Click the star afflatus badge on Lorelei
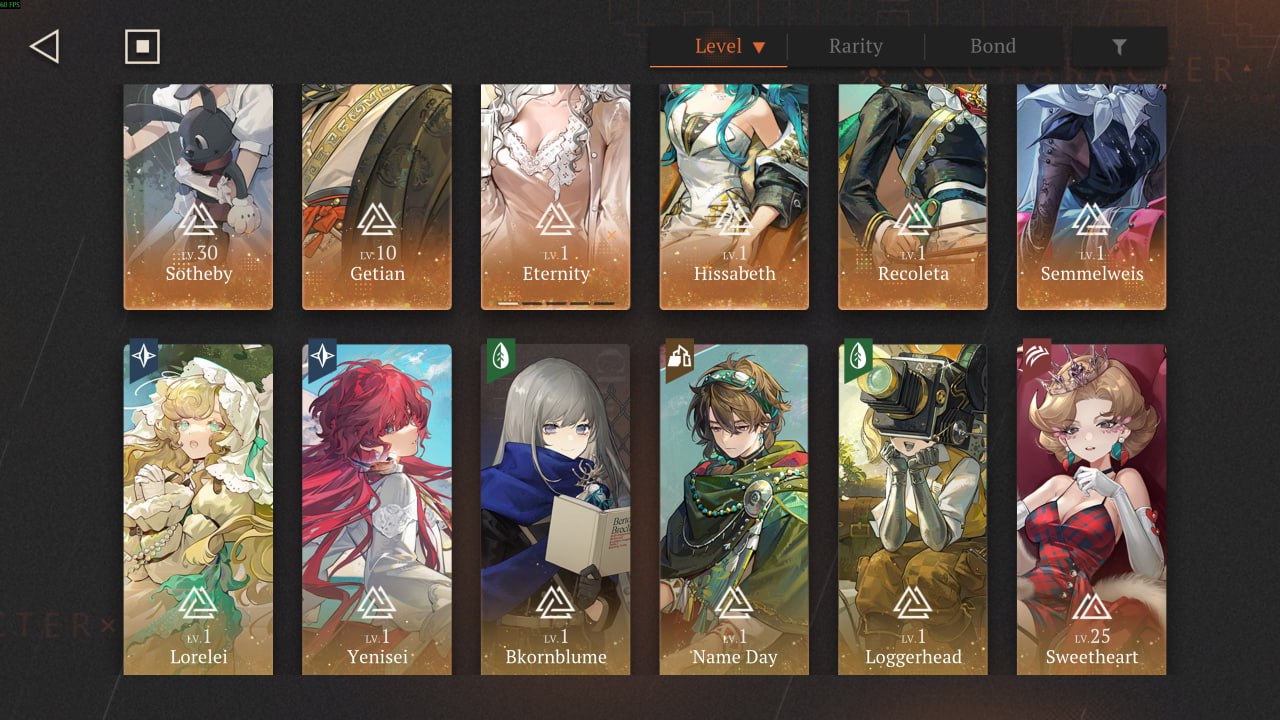Image resolution: width=1280 pixels, height=720 pixels. [144, 358]
